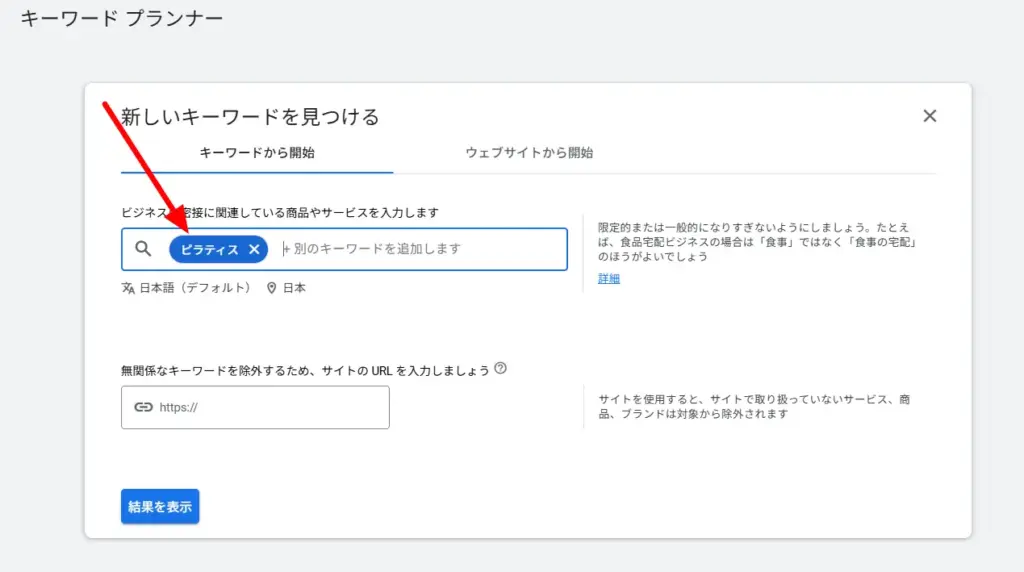Click the キーワード プランナー page title

click(122, 18)
